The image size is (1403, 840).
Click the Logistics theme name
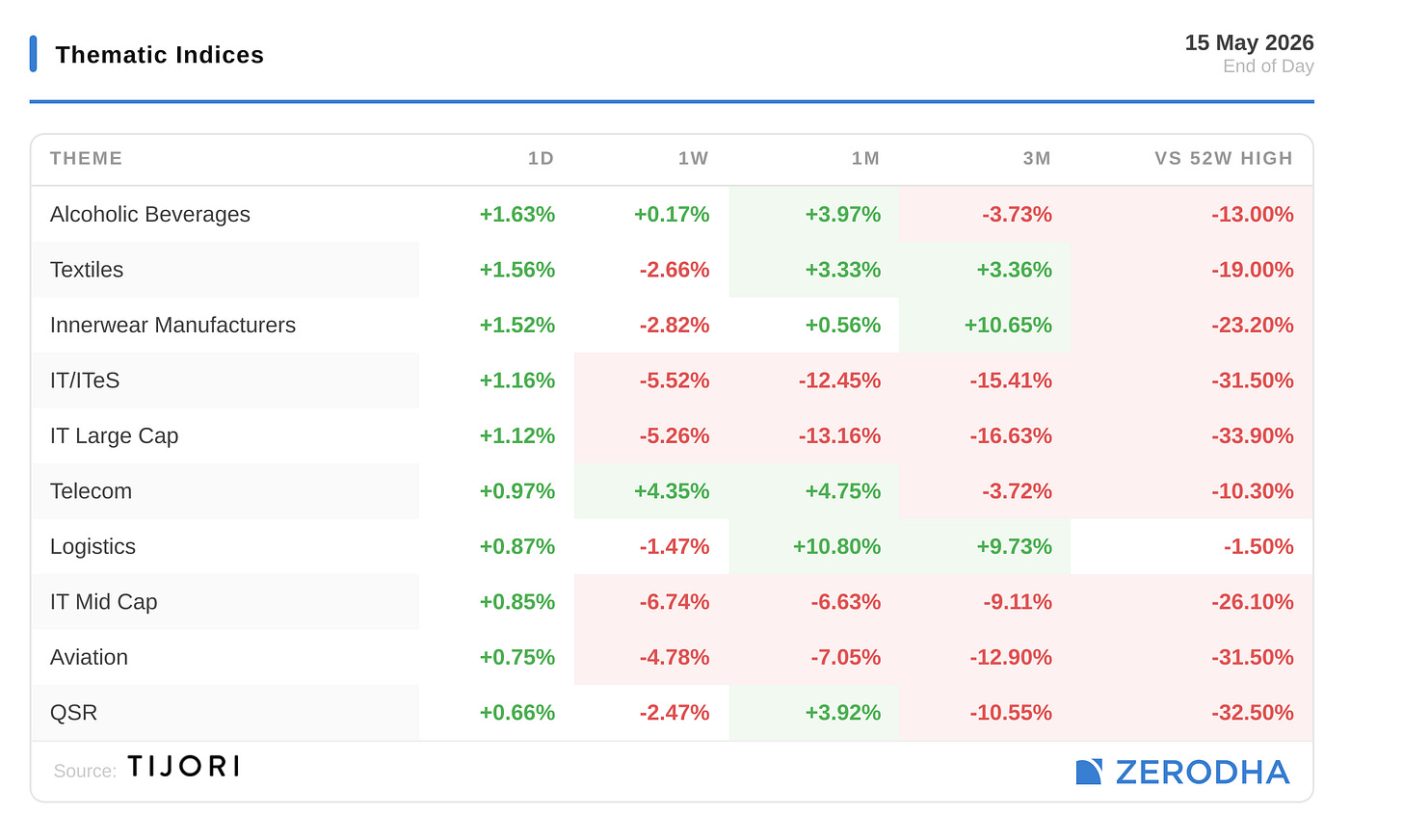[x=93, y=546]
